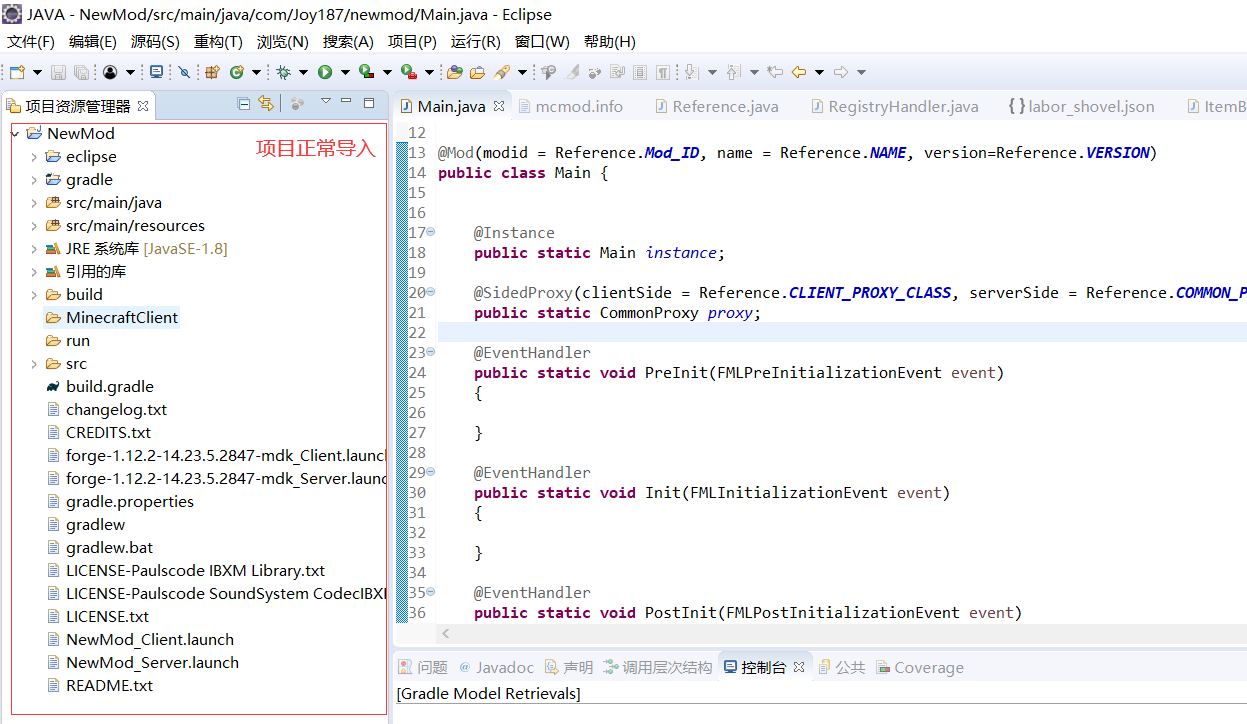The width and height of the screenshot is (1247, 724).
Task: Click the Search flashlight toolbar icon
Action: point(501,72)
